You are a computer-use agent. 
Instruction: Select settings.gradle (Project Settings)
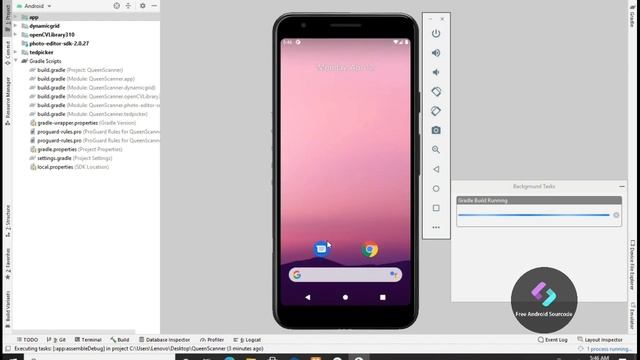(x=71, y=158)
